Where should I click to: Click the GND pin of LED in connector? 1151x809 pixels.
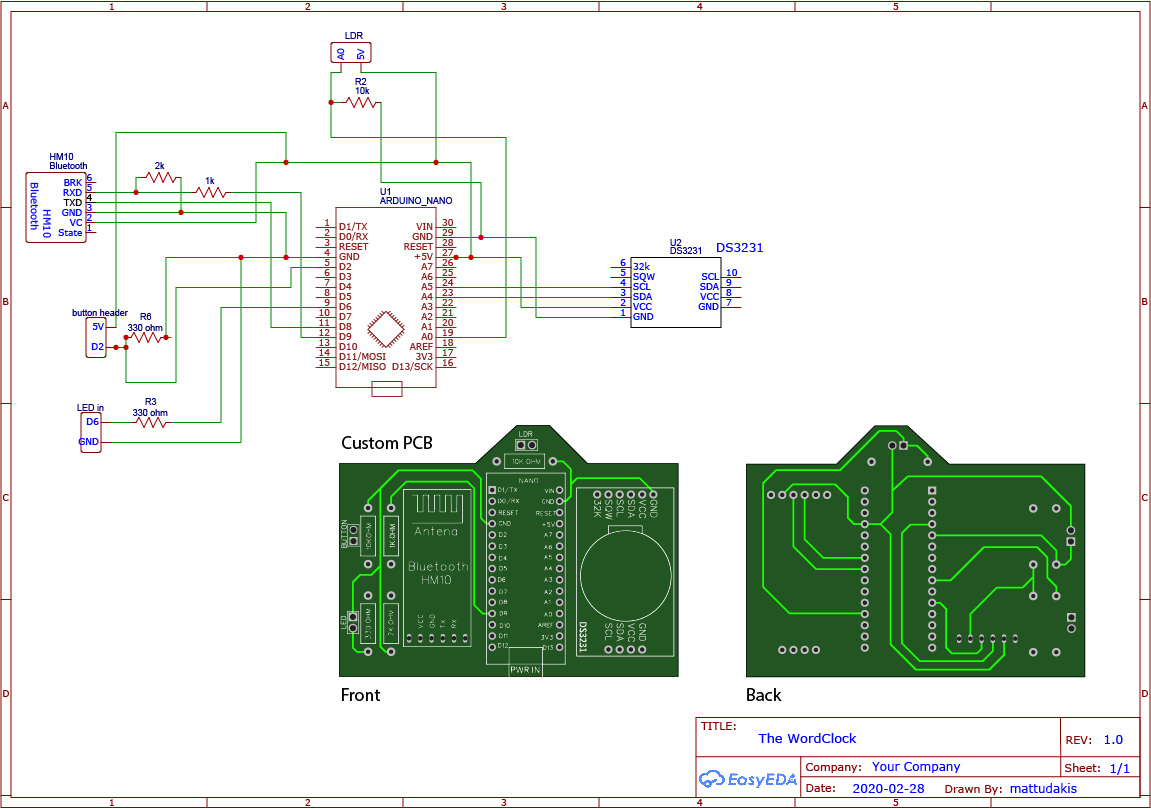(89, 442)
